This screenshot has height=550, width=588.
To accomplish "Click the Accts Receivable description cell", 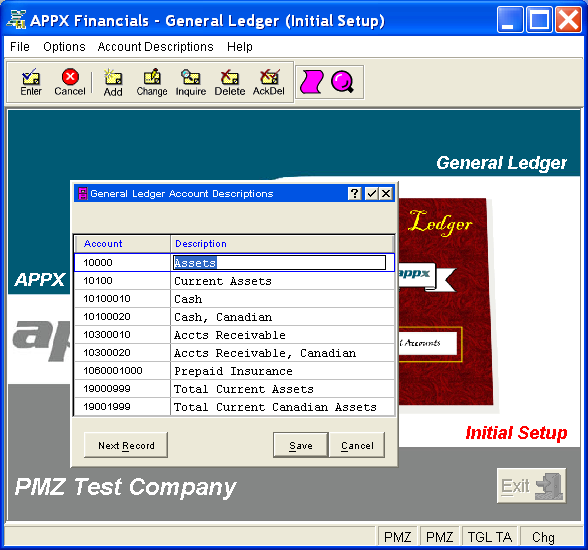I will pos(282,335).
